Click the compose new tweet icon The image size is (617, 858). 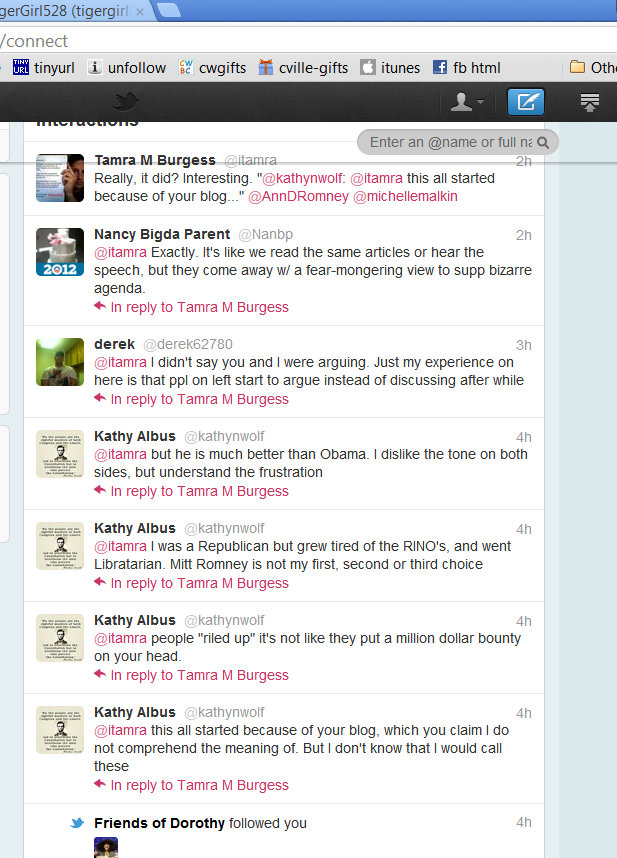coord(526,102)
